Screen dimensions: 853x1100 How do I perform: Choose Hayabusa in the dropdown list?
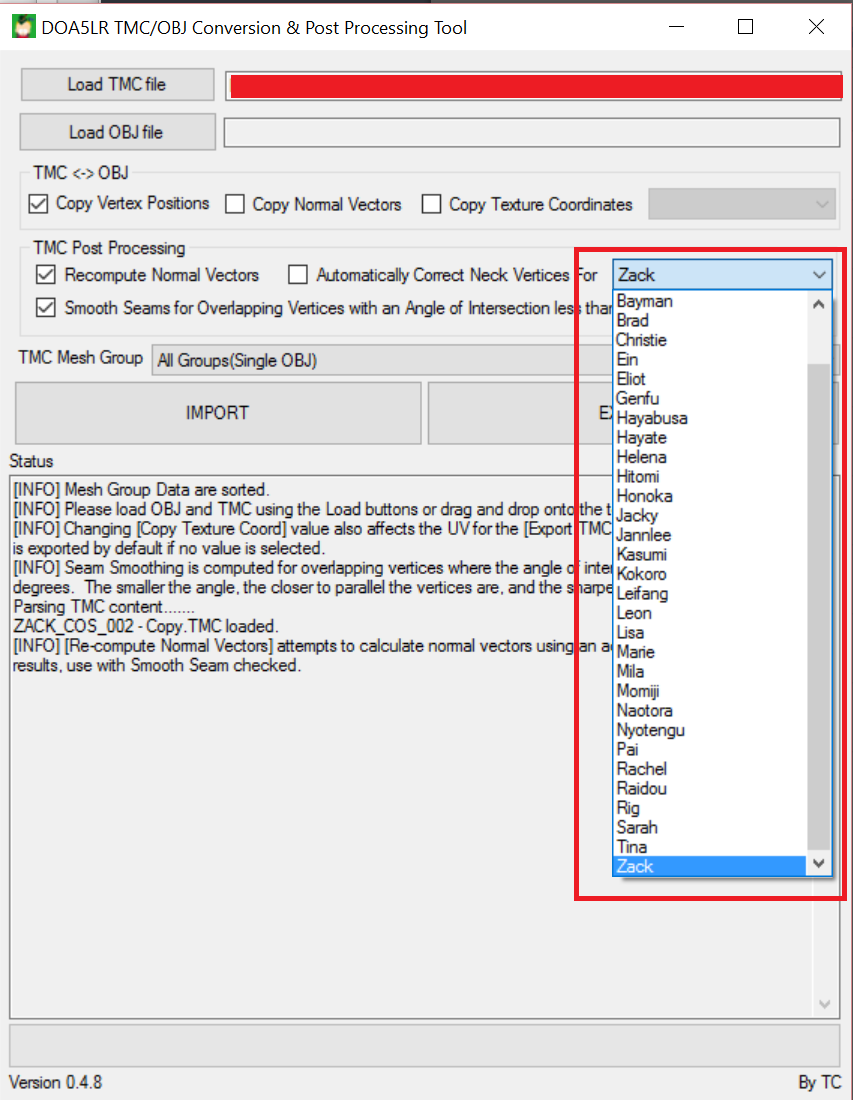[652, 418]
